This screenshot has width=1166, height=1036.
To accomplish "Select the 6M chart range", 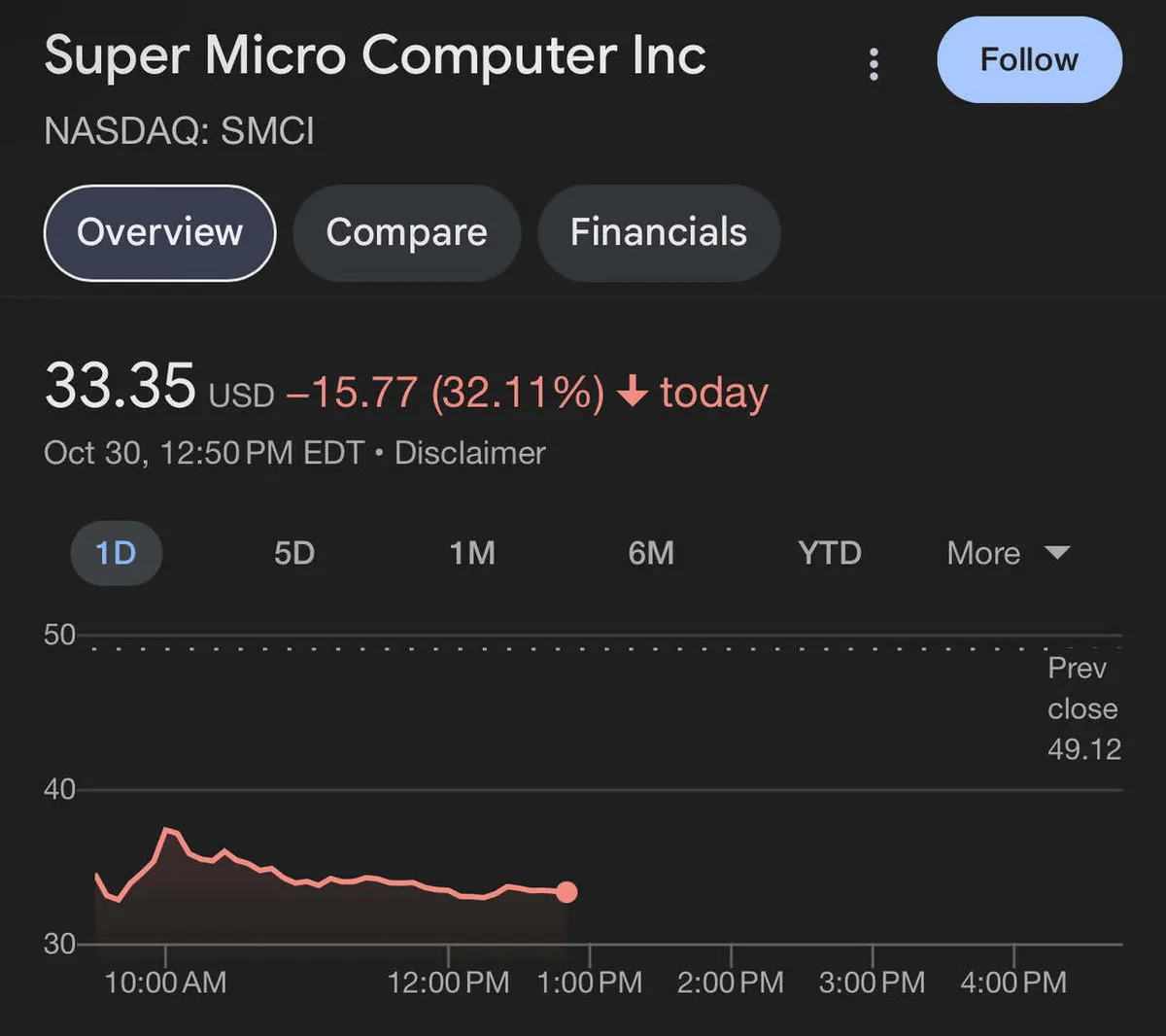I will pyautogui.click(x=651, y=553).
